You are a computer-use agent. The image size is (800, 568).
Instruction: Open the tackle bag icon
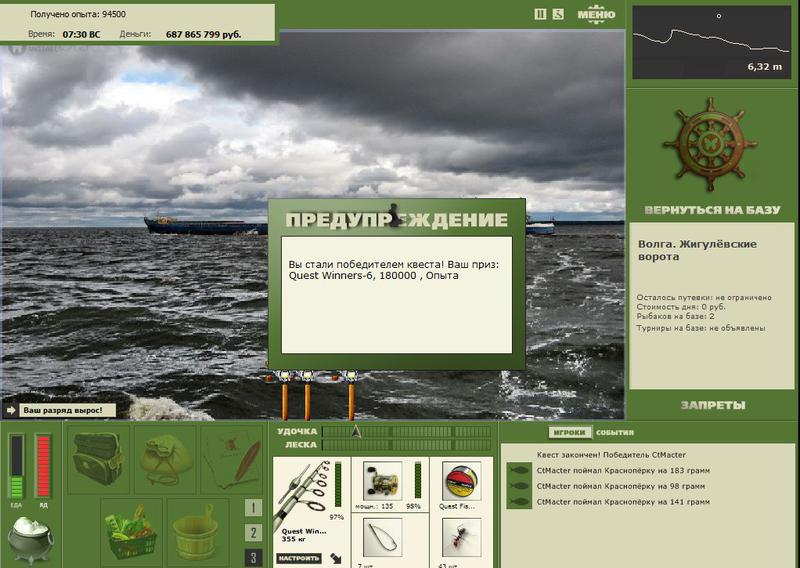click(97, 459)
